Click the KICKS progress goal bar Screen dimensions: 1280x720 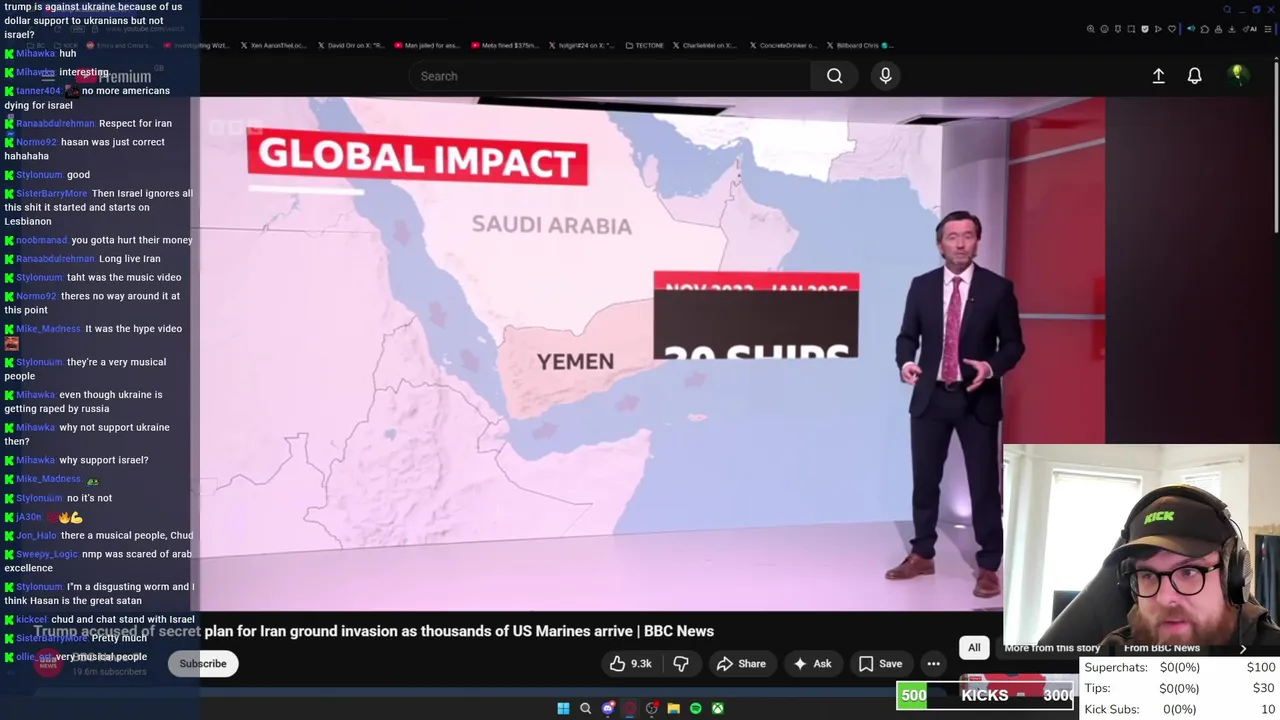coord(986,695)
